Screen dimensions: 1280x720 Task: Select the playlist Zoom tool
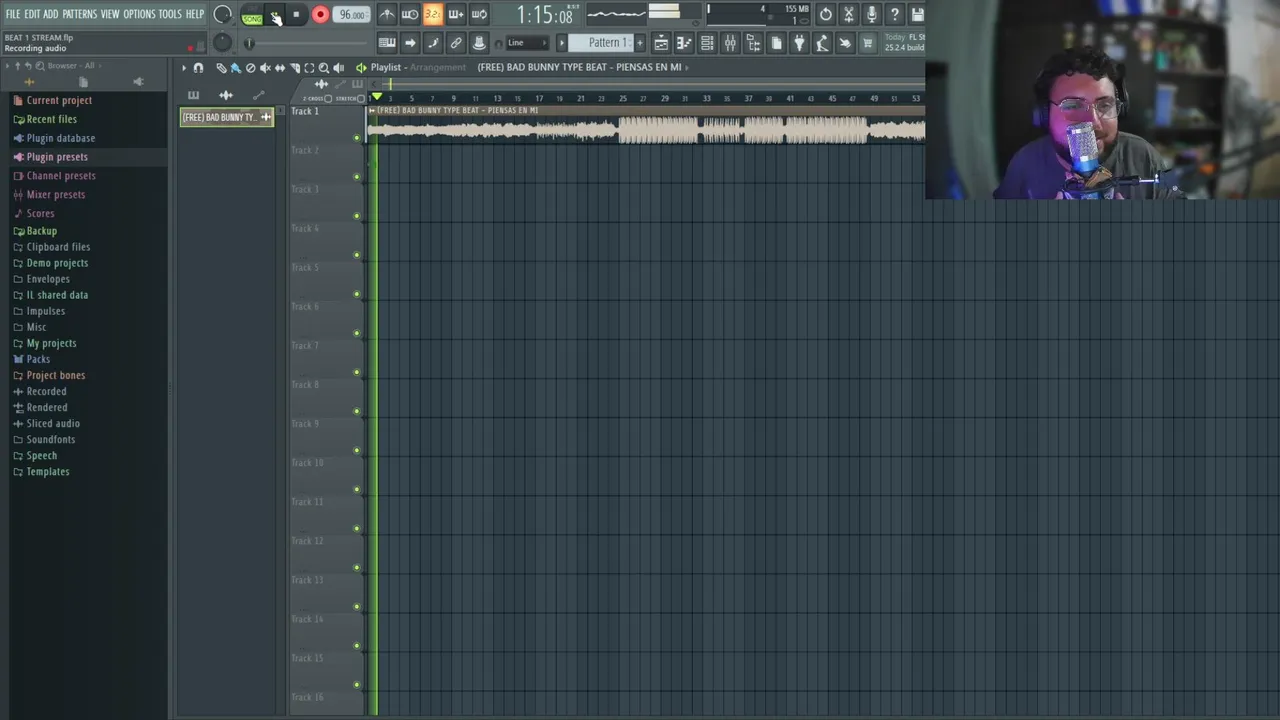(324, 67)
